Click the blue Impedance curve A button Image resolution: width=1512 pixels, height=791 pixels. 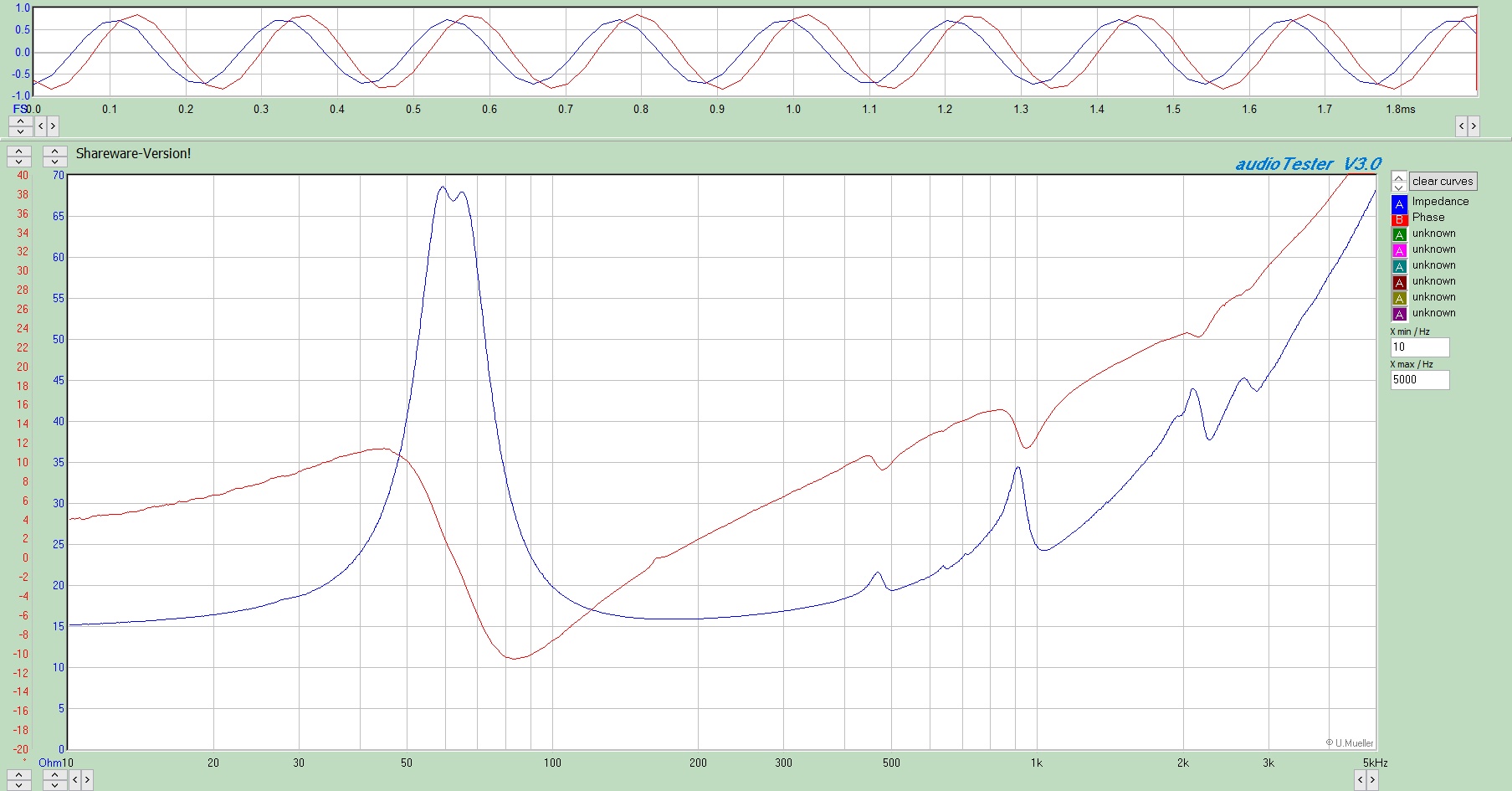1399,203
